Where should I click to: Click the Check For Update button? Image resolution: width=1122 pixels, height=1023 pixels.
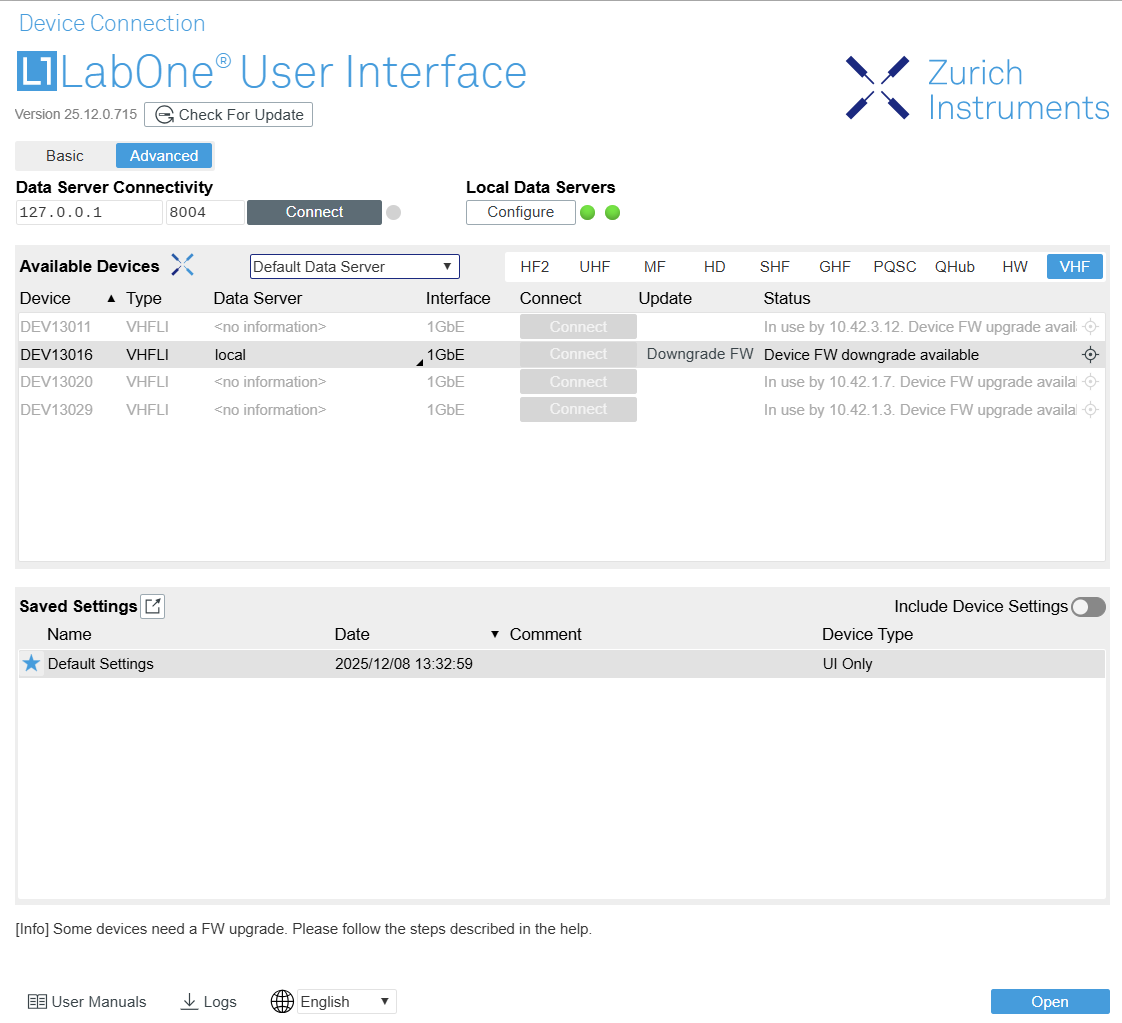tap(229, 115)
